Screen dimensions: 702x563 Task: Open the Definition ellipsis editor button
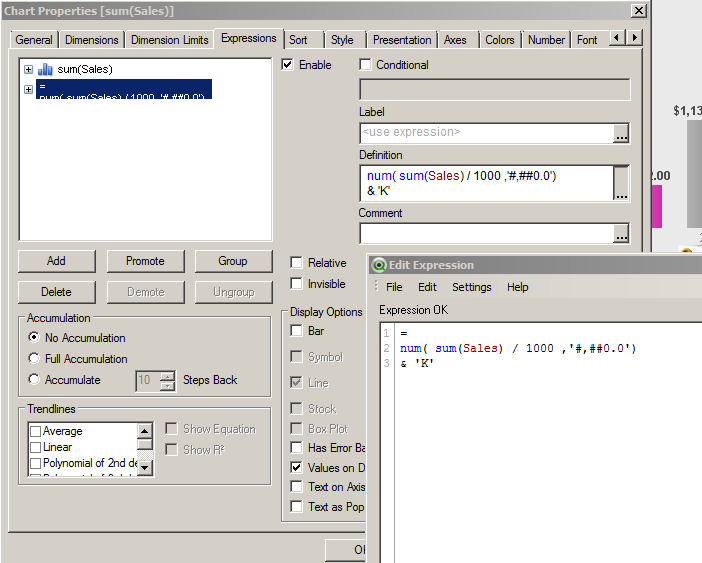pos(621,182)
